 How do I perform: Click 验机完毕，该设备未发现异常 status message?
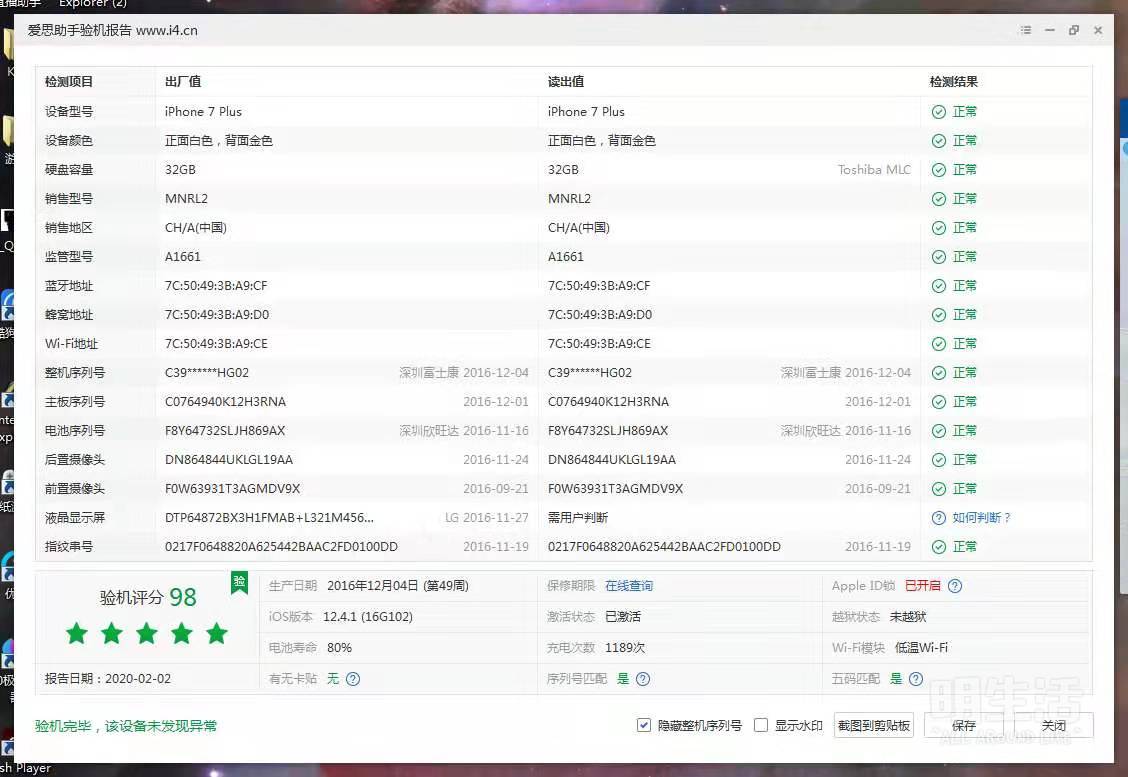126,726
